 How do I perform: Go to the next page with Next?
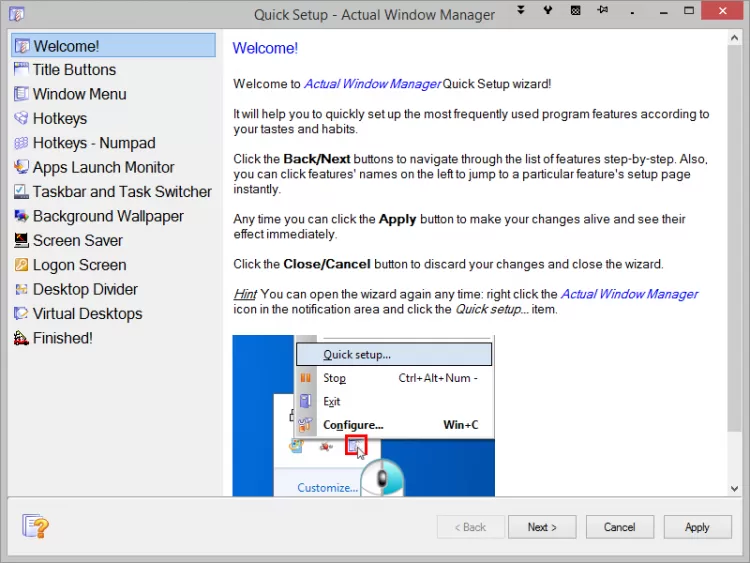coord(542,527)
